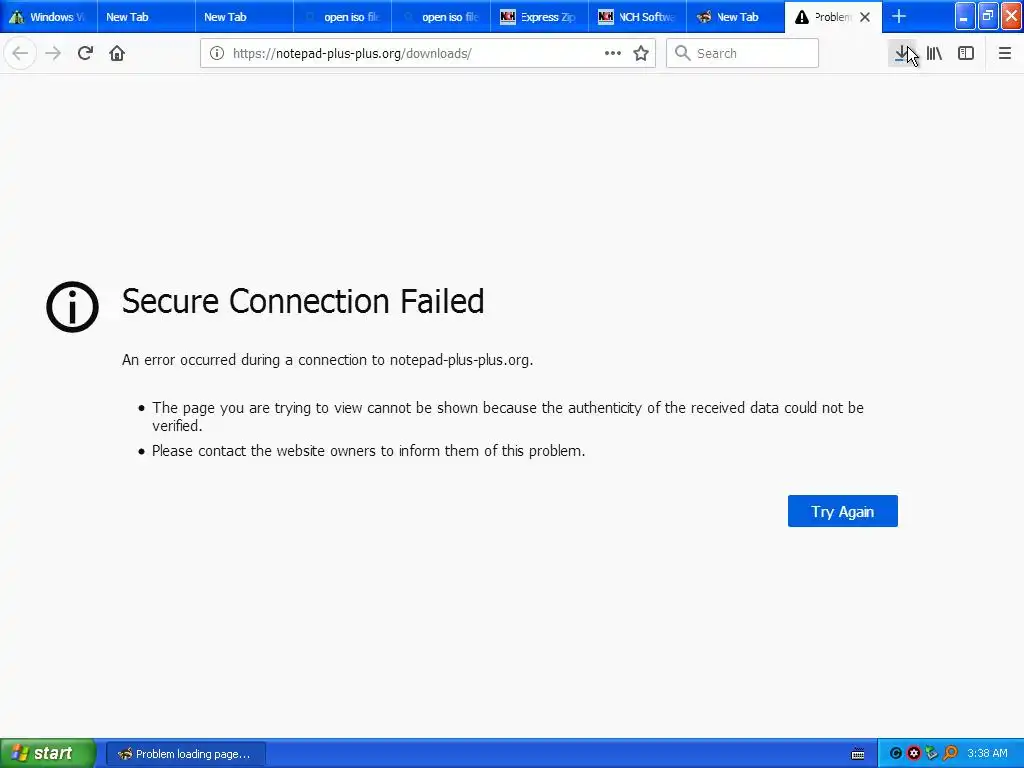1024x768 pixels.
Task: Close the Problem loading page tab
Action: [x=865, y=17]
